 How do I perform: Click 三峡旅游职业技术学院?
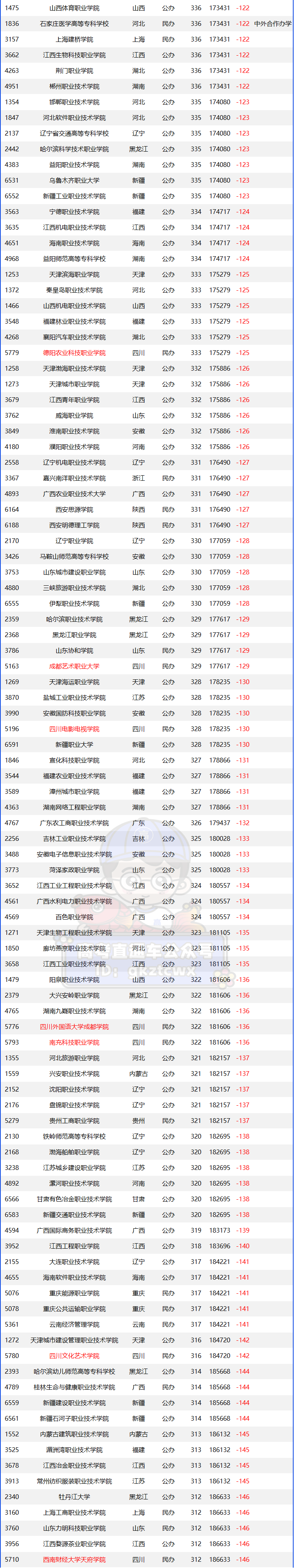pos(74,588)
